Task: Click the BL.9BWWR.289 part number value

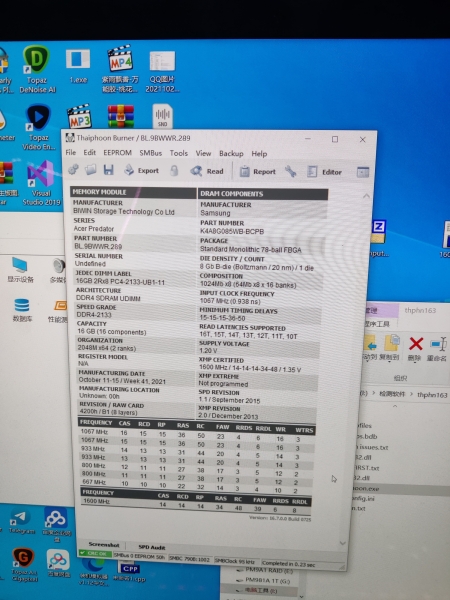Action: point(98,246)
